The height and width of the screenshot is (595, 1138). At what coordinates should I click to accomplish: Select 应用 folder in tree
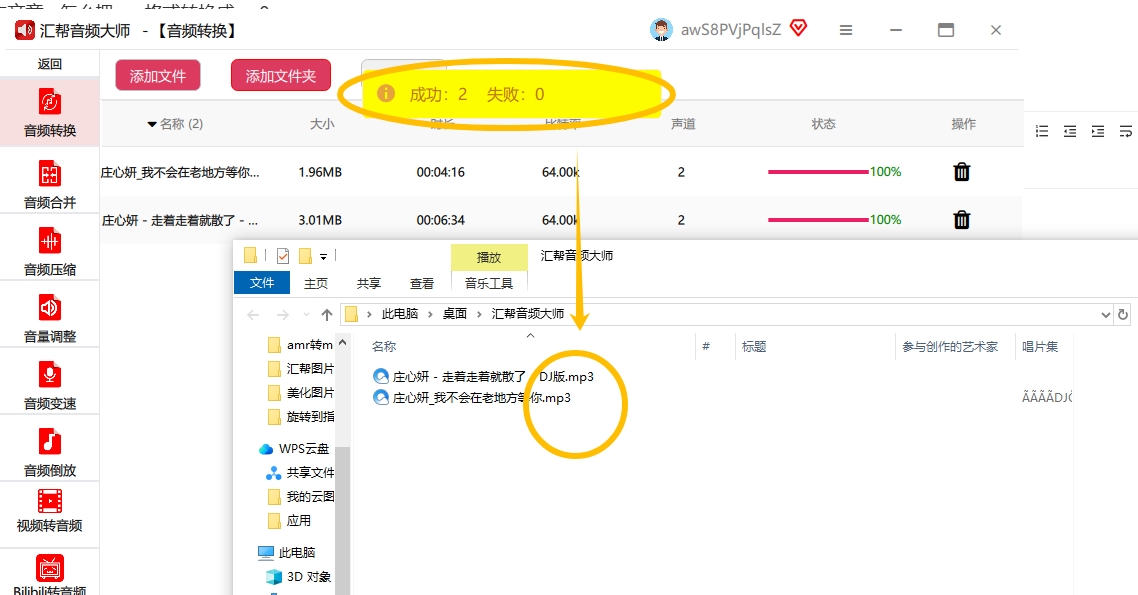tap(289, 520)
